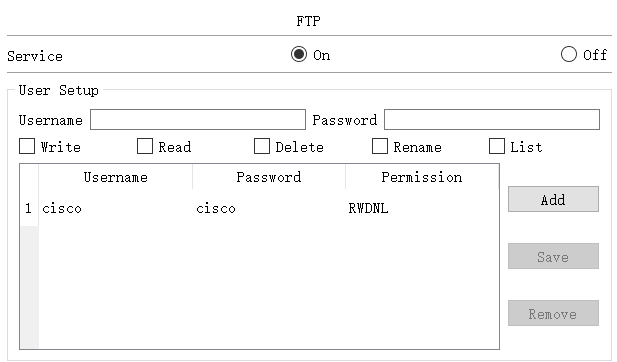The height and width of the screenshot is (362, 617).
Task: Click the Save button
Action: [553, 256]
